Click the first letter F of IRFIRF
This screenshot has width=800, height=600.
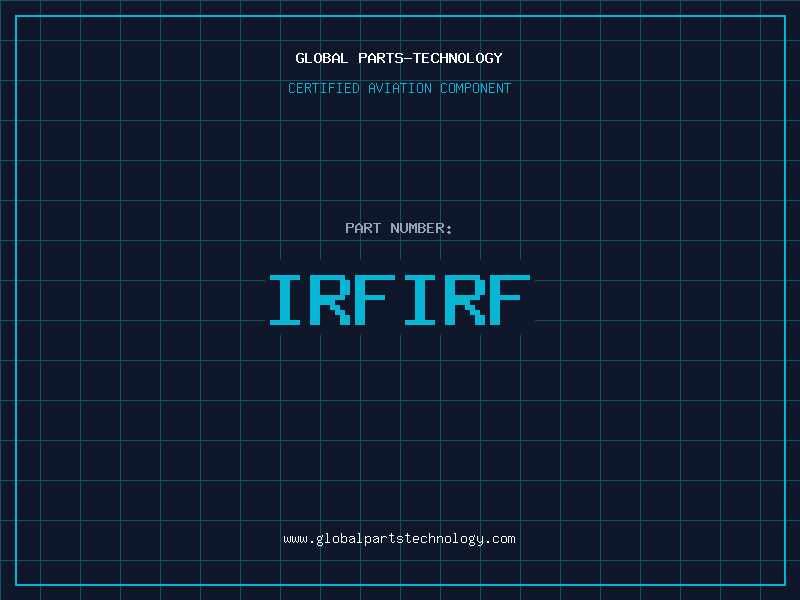[376, 299]
